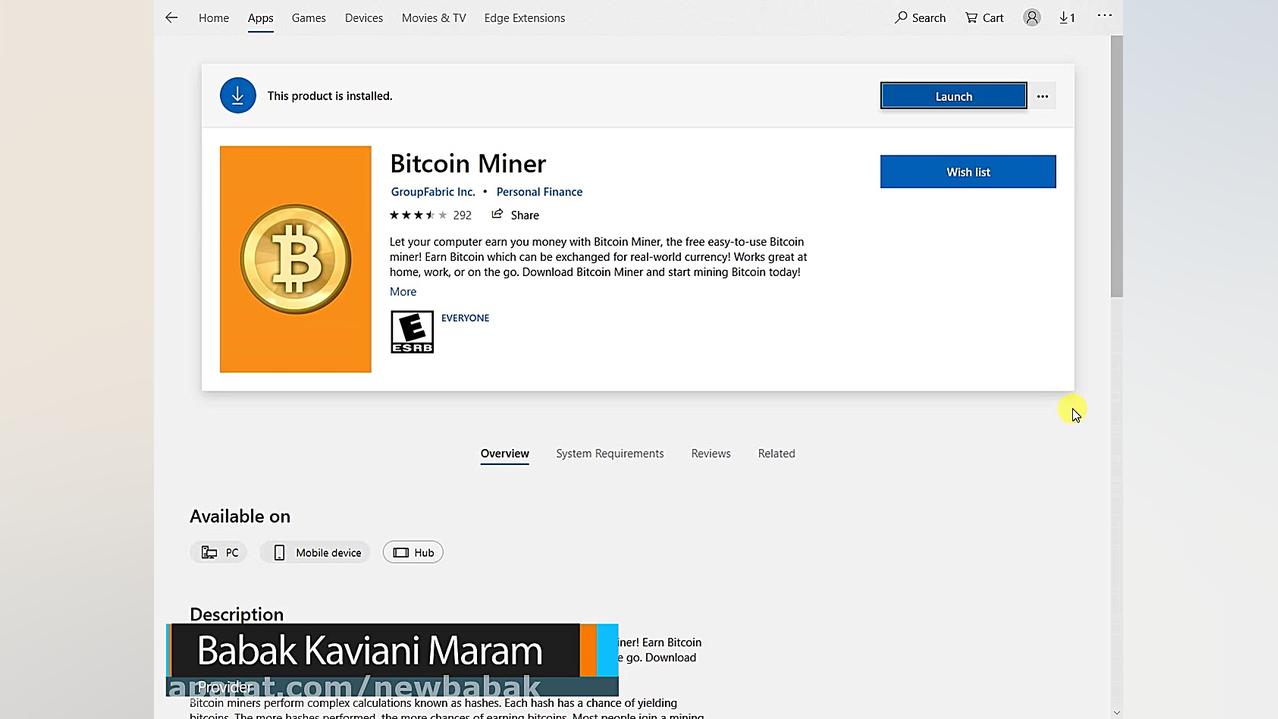This screenshot has width=1278, height=719.
Task: Open the shopping Cart
Action: (x=985, y=18)
